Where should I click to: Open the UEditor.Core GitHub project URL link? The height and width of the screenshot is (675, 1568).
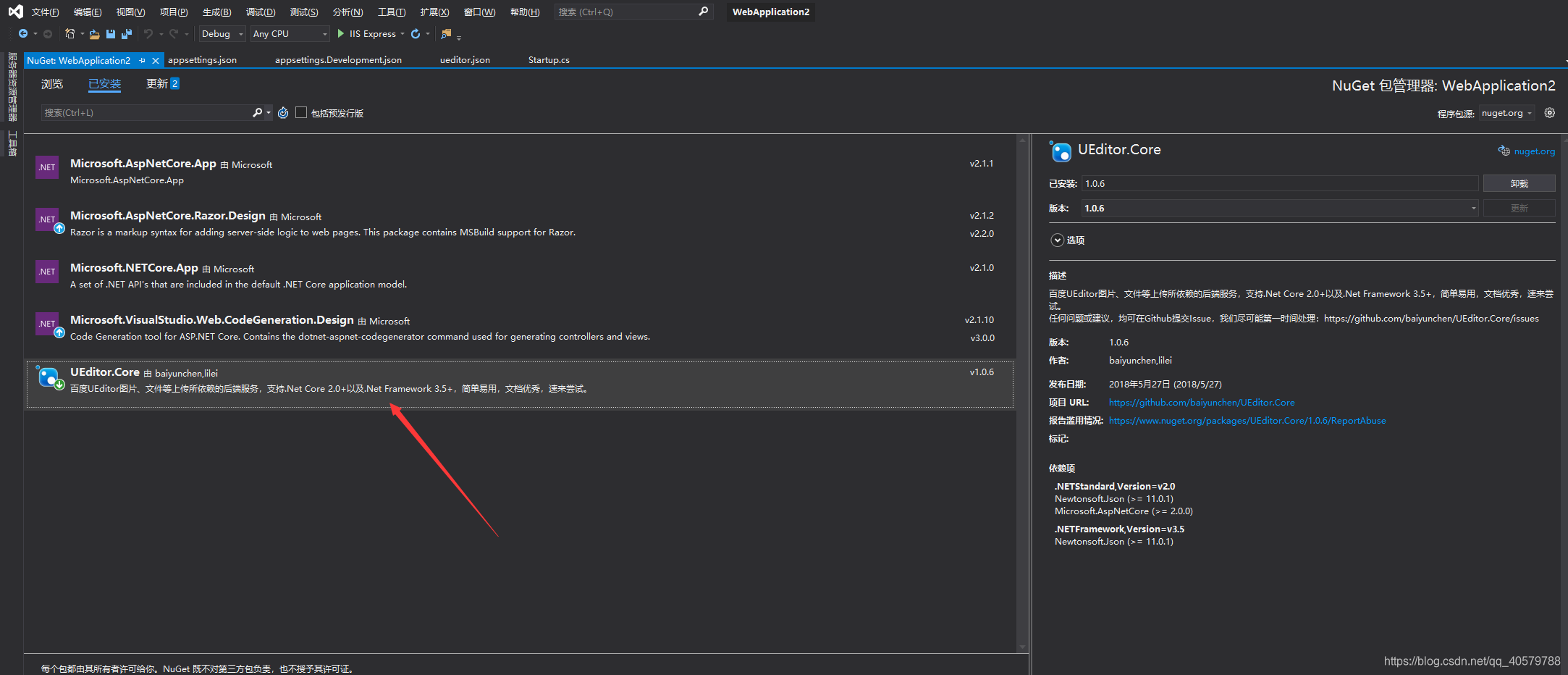point(1202,402)
